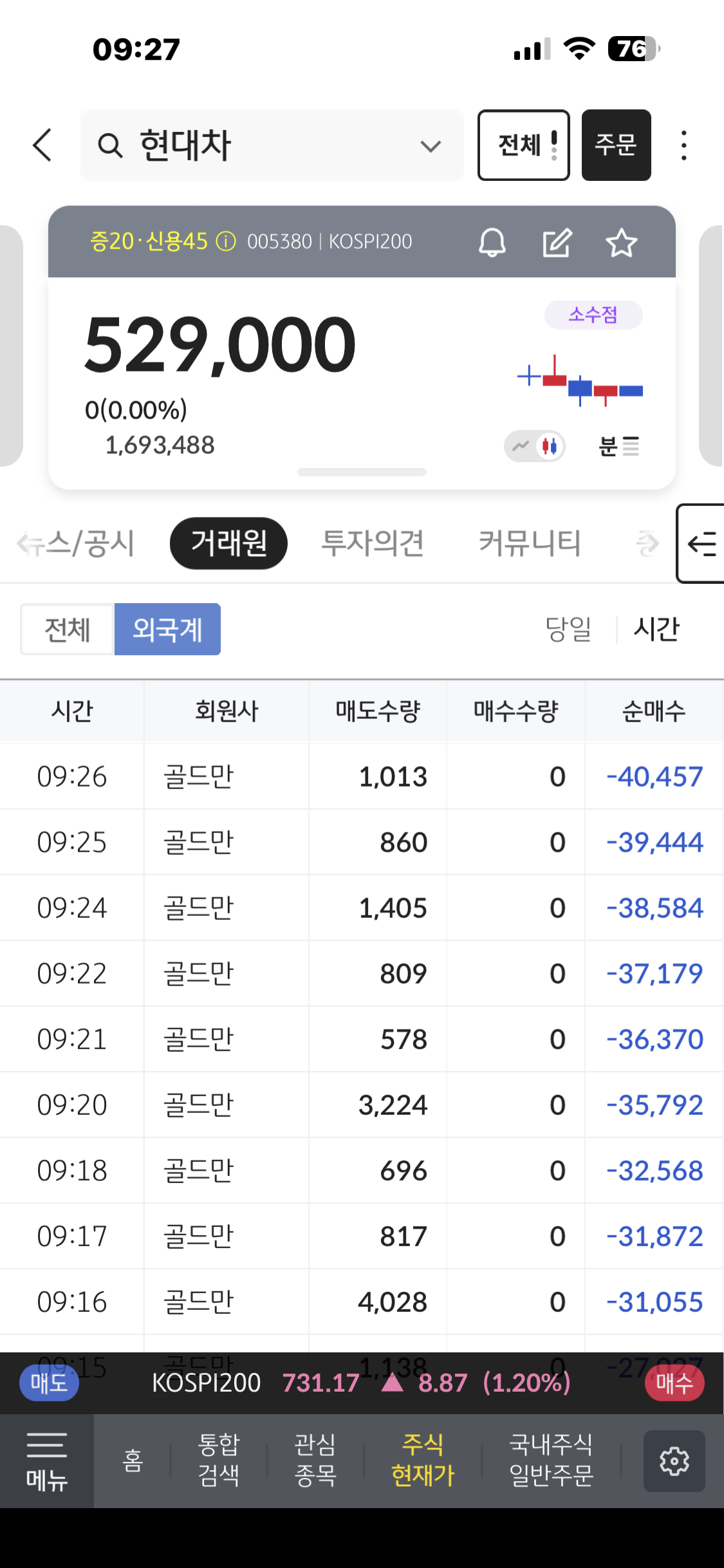This screenshot has width=724, height=1568.
Task: Tap the edit memo pencil icon
Action: 557,243
